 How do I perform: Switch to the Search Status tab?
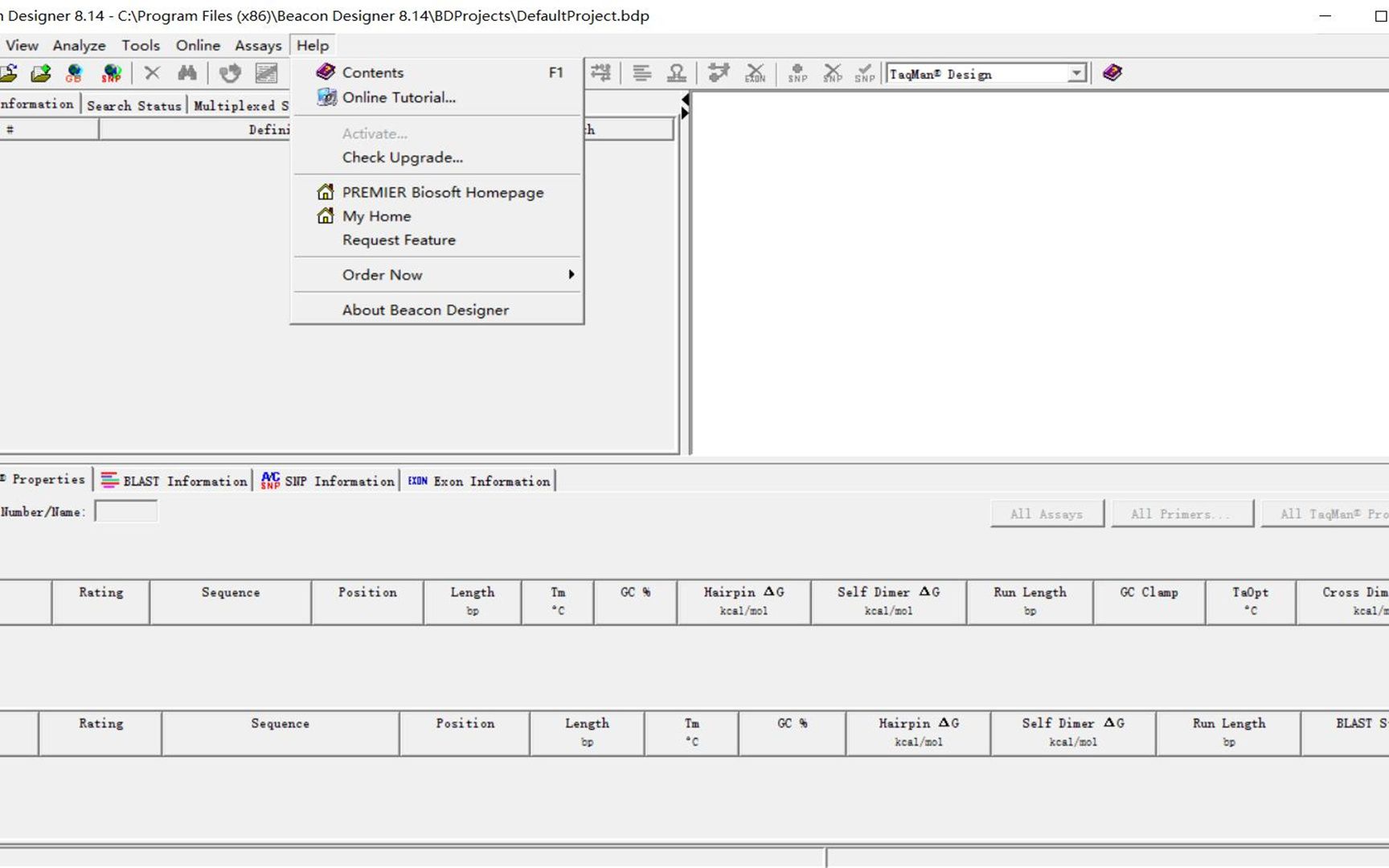tap(134, 105)
